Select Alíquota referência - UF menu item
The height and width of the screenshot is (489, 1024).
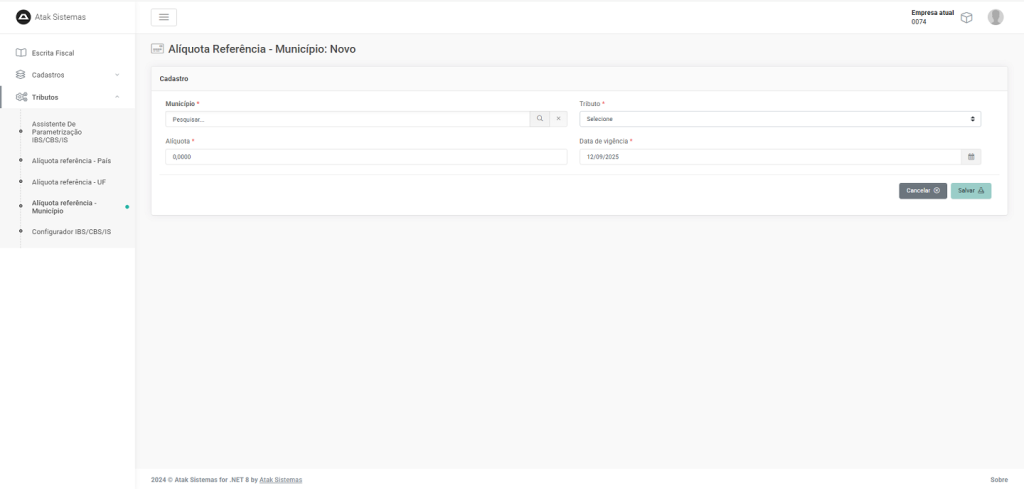[69, 182]
